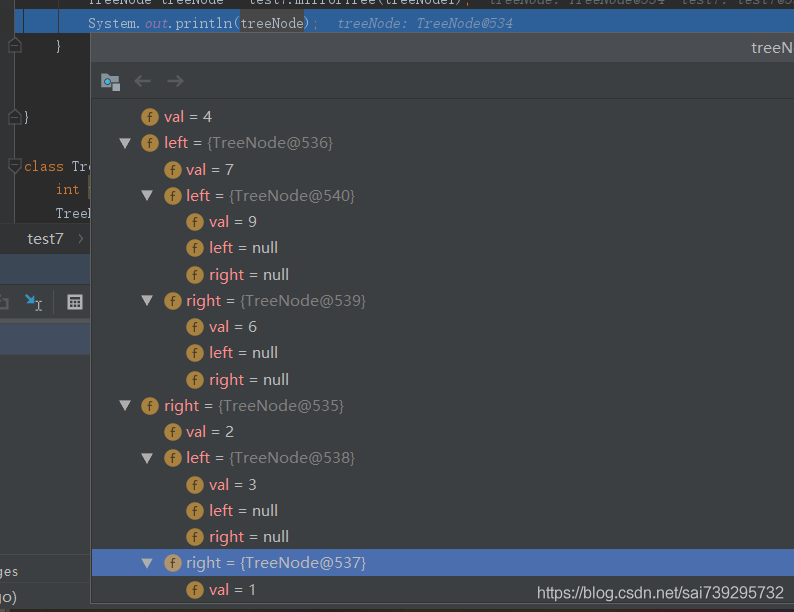Collapse the left = TreeNode@536 node
This screenshot has width=794, height=612.
[x=125, y=143]
